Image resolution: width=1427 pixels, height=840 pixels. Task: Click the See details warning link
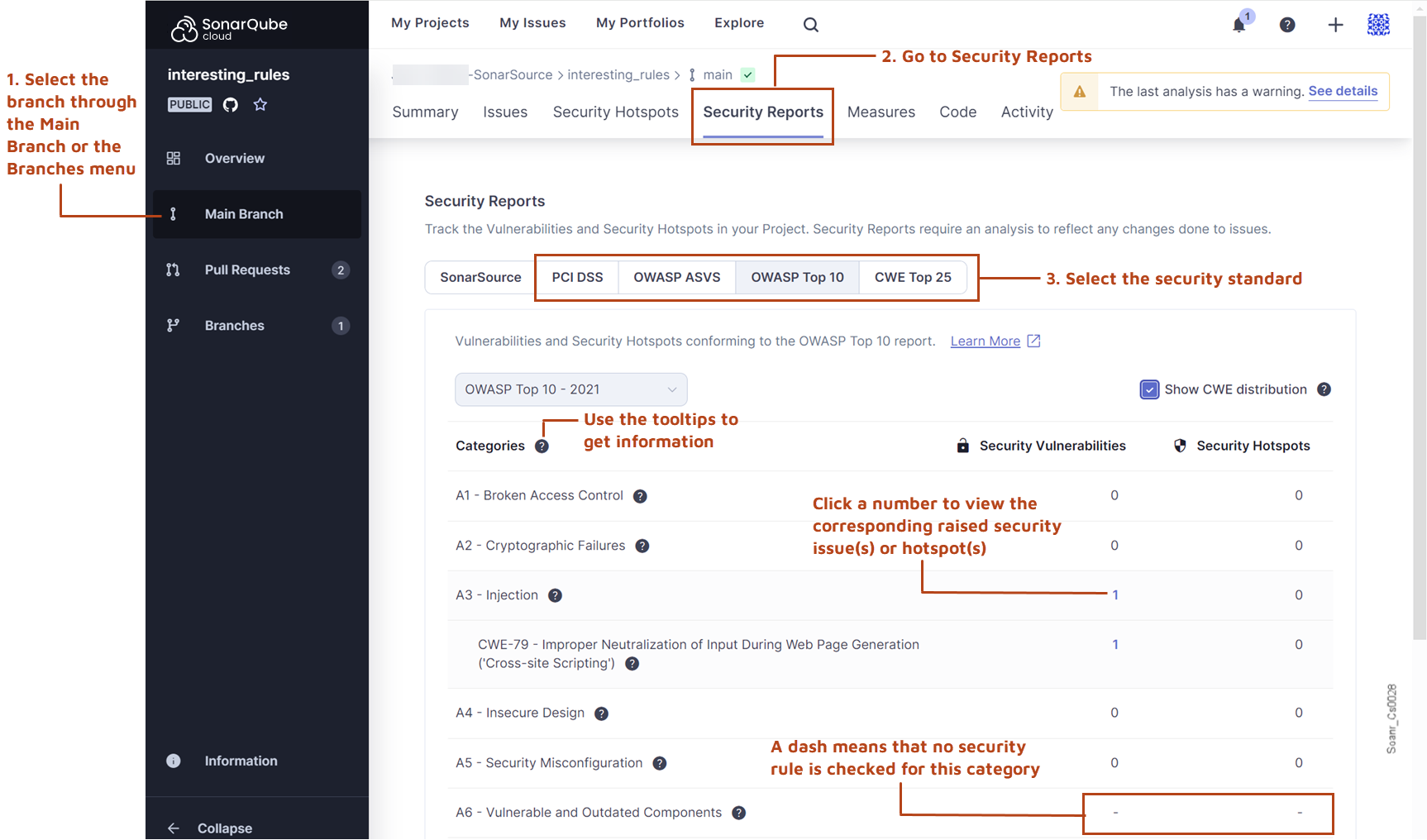1342,91
